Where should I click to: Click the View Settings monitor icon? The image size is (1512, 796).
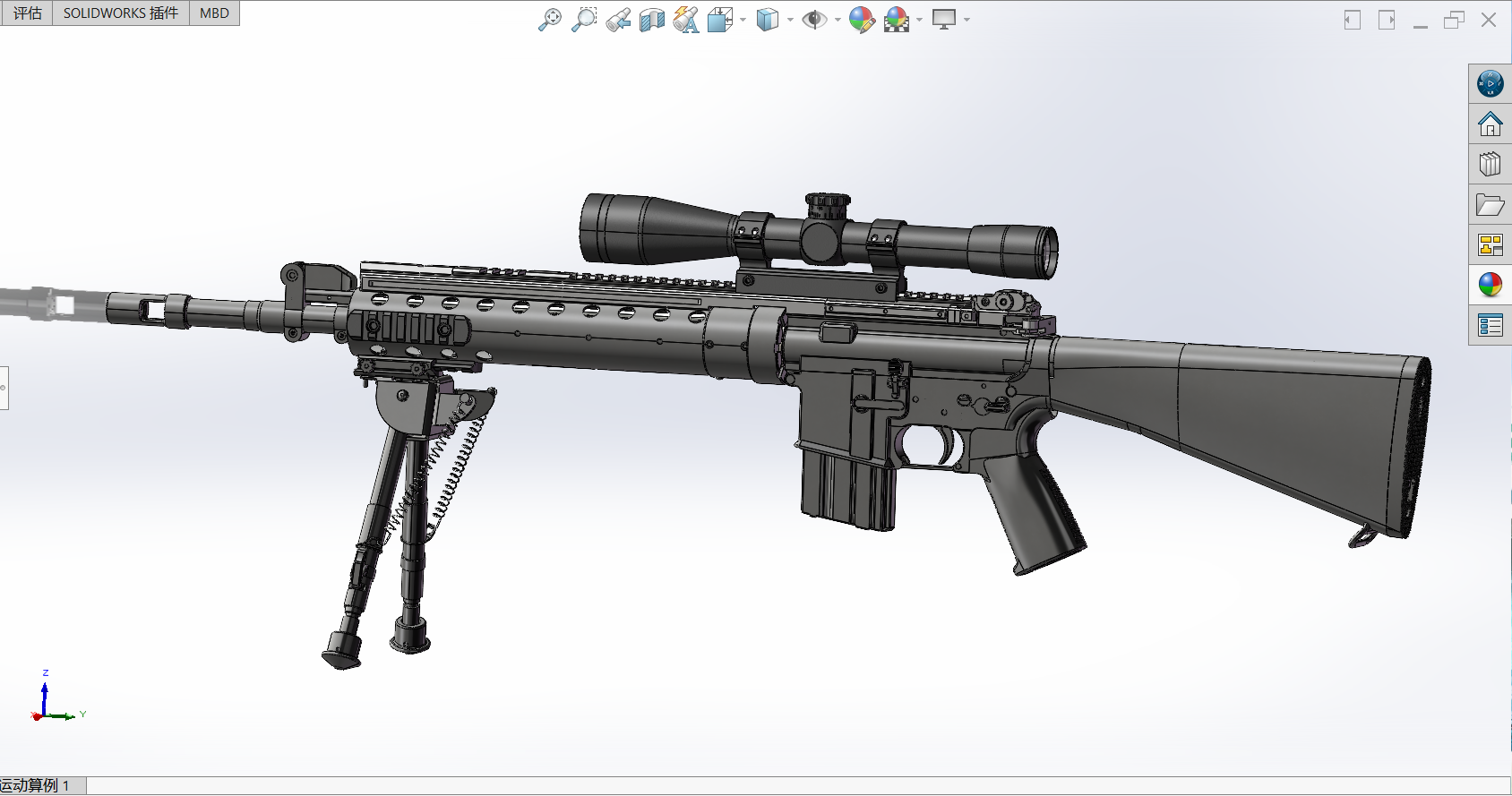[x=944, y=20]
